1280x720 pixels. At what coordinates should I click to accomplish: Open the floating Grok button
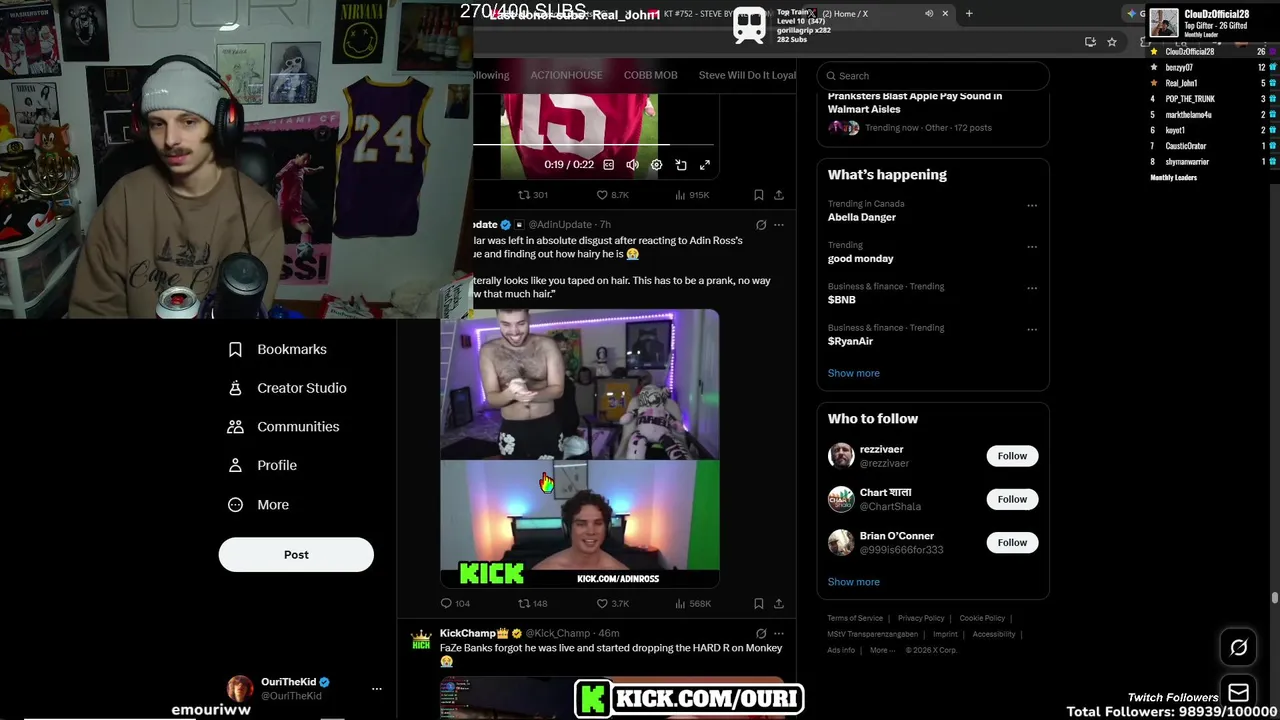[1239, 648]
